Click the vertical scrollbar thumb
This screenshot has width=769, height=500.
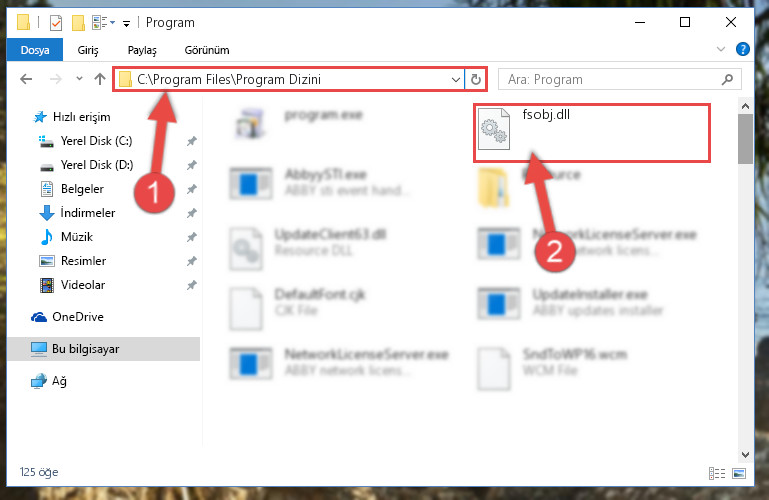[x=745, y=139]
